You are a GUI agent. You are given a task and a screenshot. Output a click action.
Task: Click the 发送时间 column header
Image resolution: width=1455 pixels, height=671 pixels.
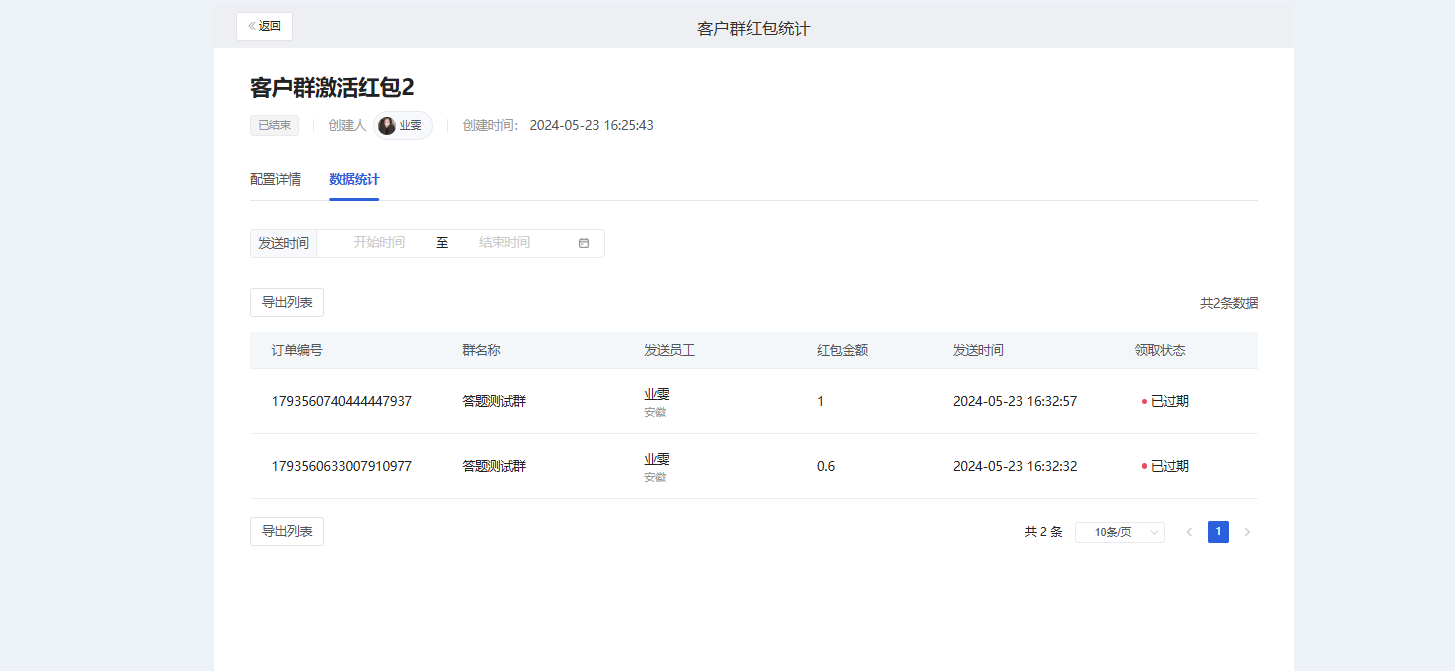[978, 350]
